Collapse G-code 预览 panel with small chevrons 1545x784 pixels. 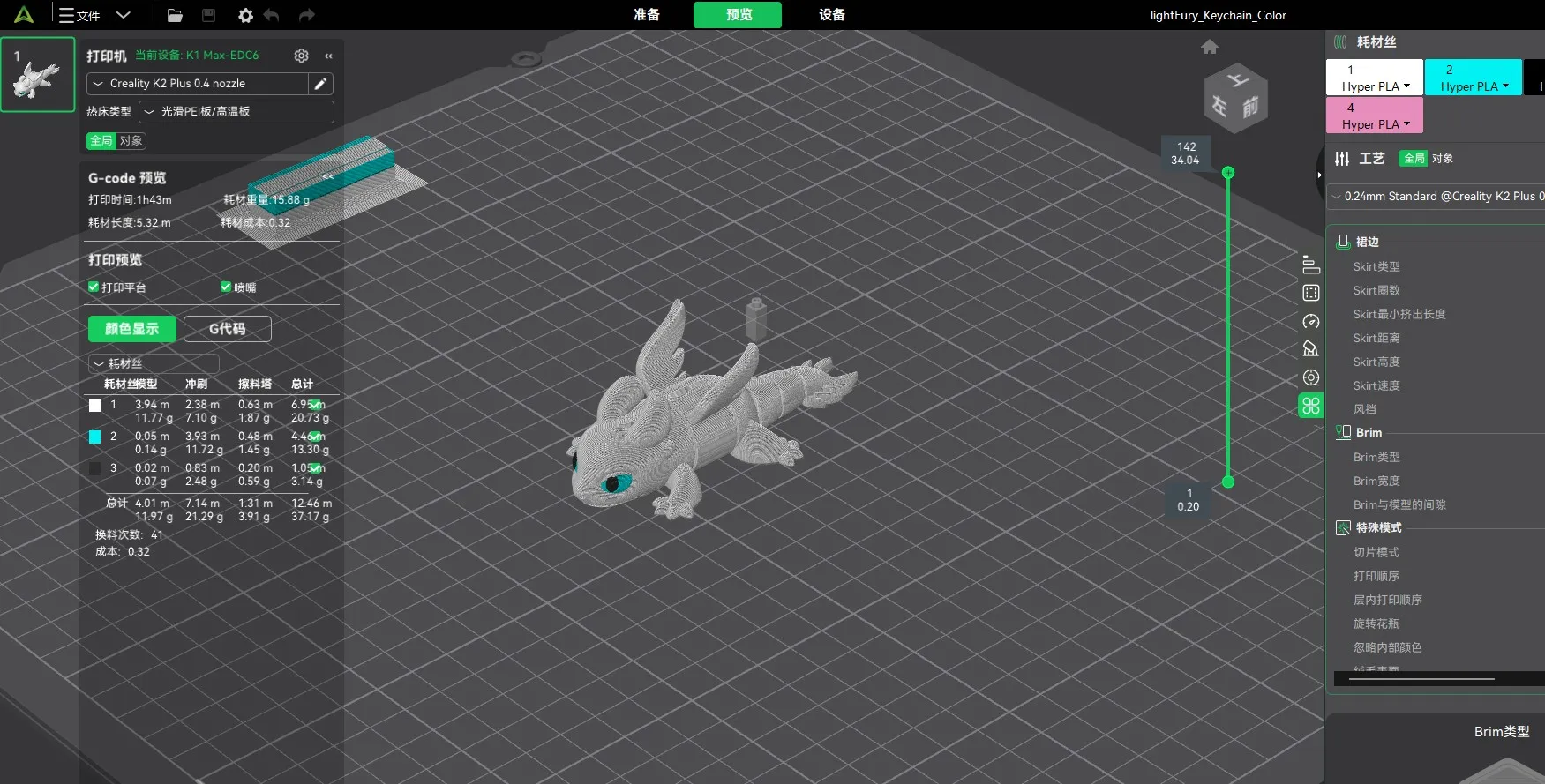coord(328,177)
